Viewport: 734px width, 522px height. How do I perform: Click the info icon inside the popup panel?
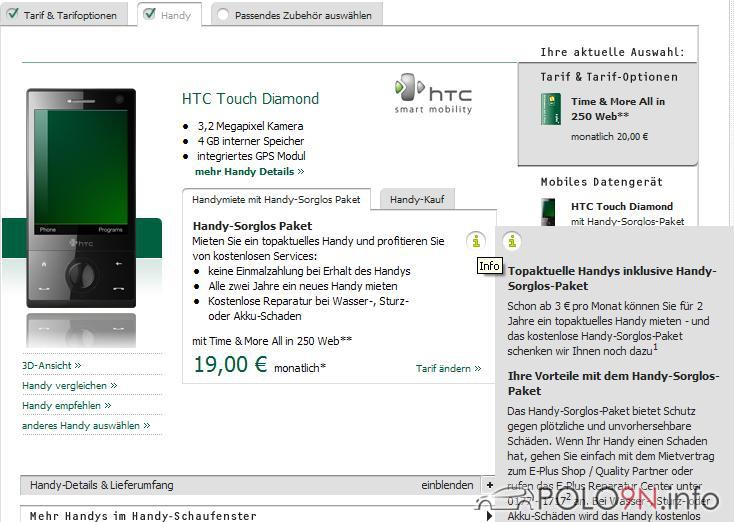[512, 240]
